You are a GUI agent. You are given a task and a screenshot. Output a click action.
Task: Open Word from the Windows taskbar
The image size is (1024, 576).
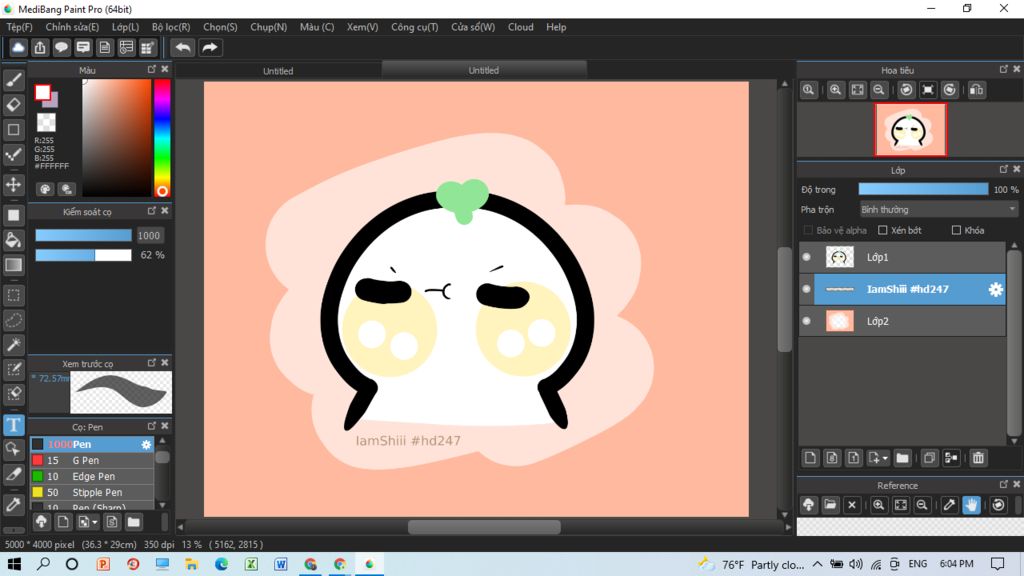click(281, 564)
